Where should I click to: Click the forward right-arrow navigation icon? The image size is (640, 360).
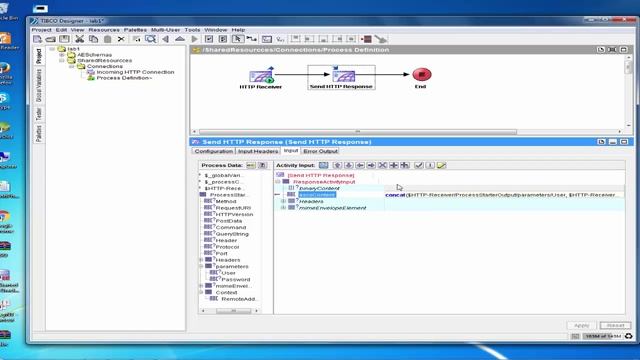(x=194, y=39)
